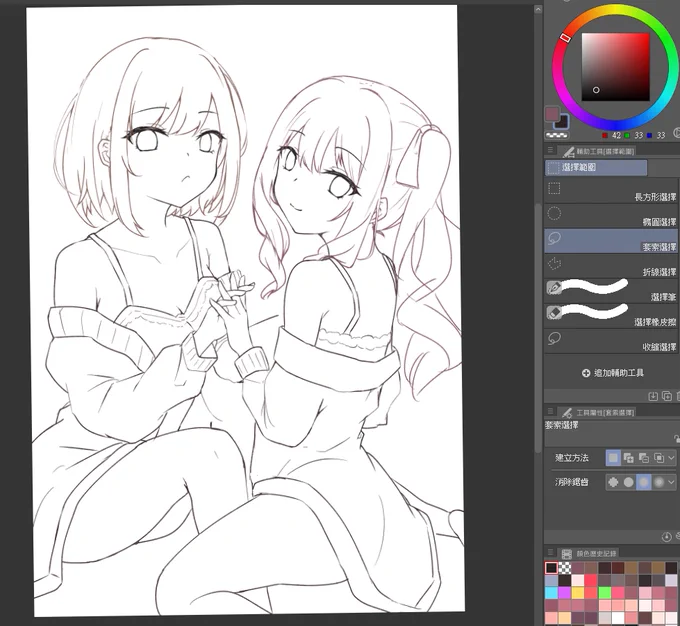Click the 套索選擇 tool name in tool property
Screen dimensions: 680x626
[561, 426]
